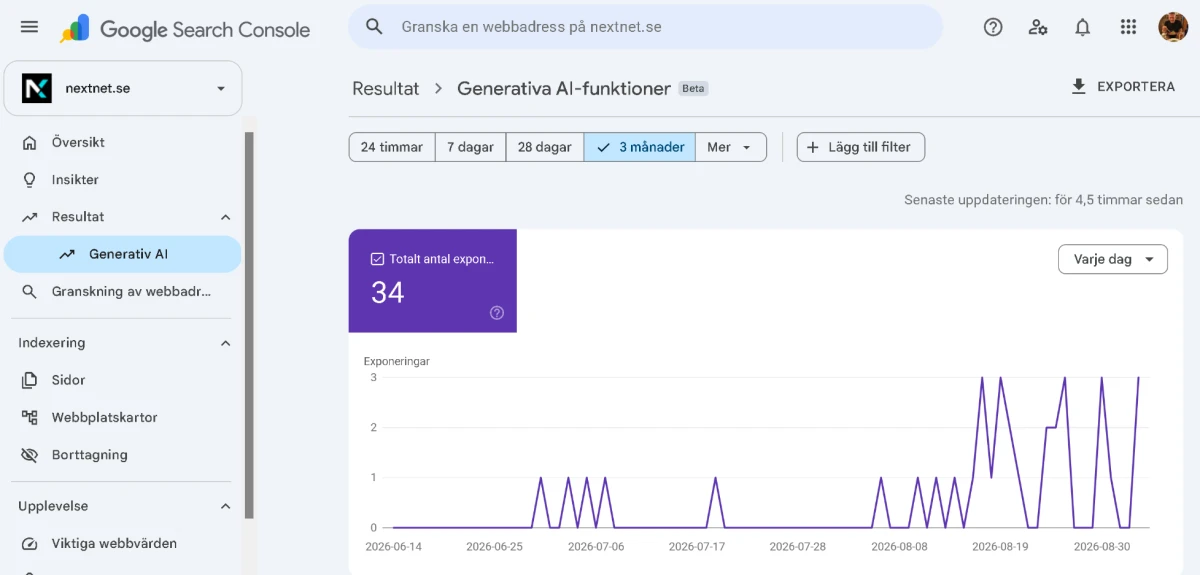1200x575 pixels.
Task: Open notifications bell
Action: 1082,27
